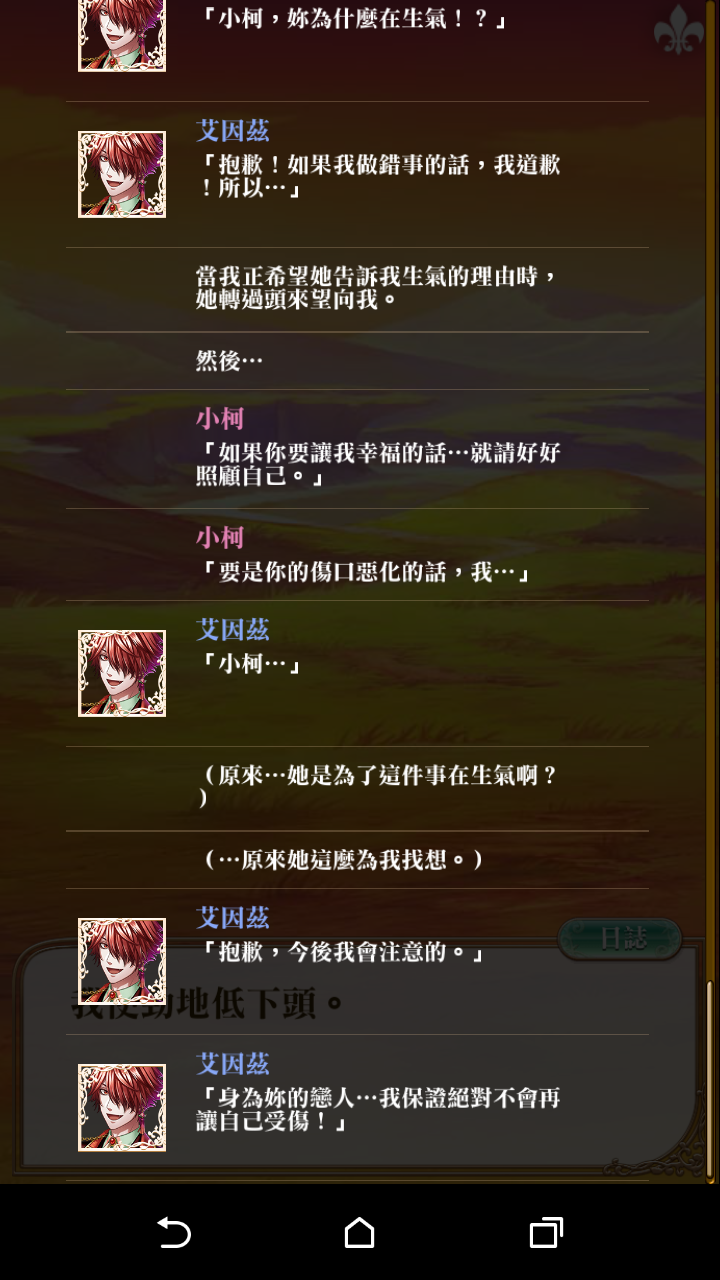Select the line 「如果你要讓我幸福的話…」
Image resolution: width=720 pixels, height=1280 pixels.
coord(379,464)
